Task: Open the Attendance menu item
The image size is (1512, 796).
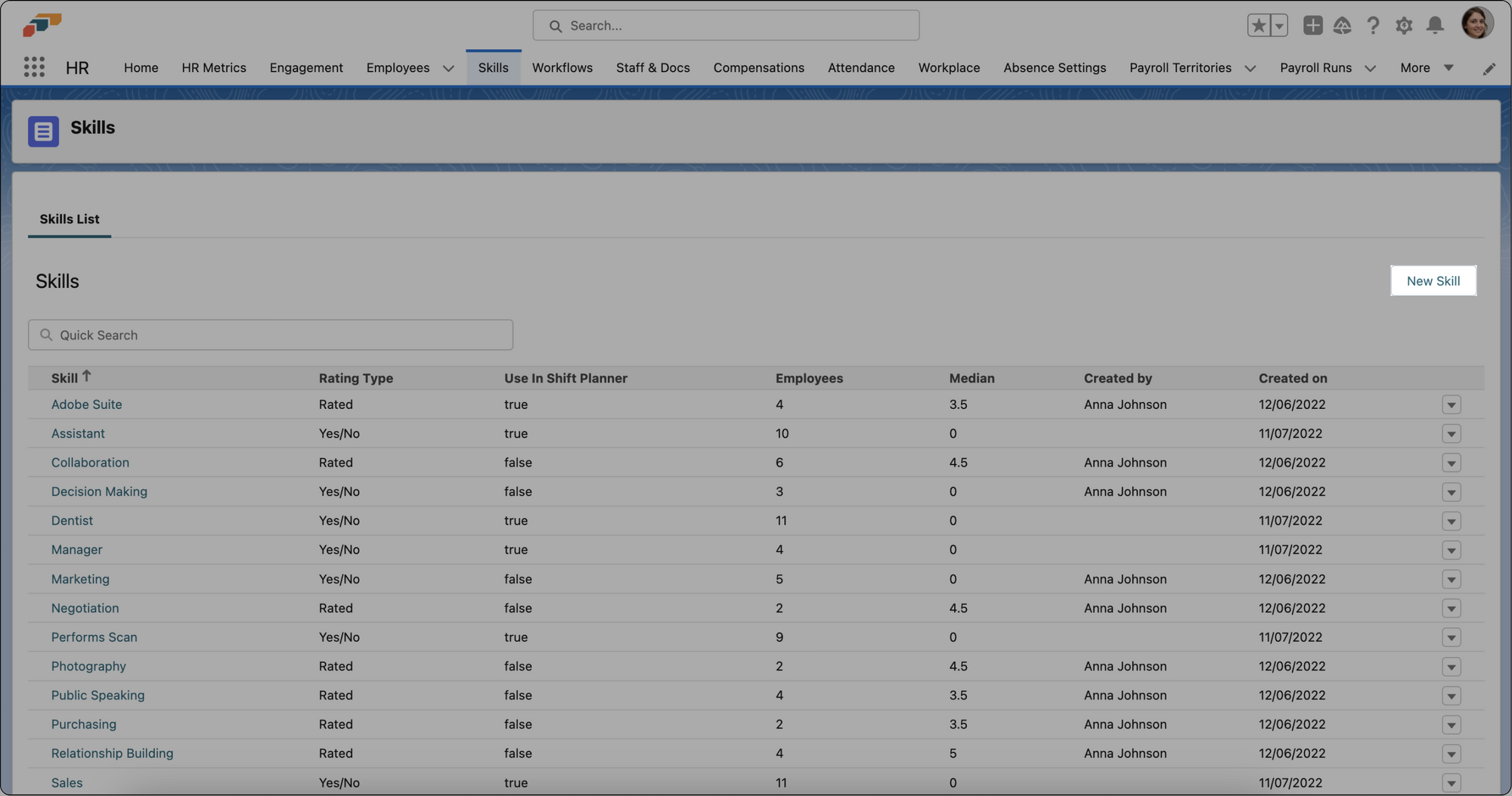Action: pyautogui.click(x=861, y=67)
